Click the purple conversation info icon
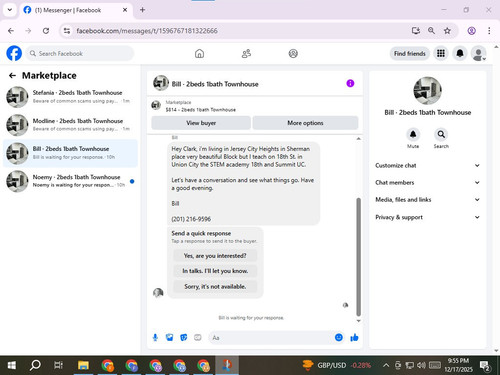Viewport: 500px width, 375px height. pyautogui.click(x=350, y=83)
